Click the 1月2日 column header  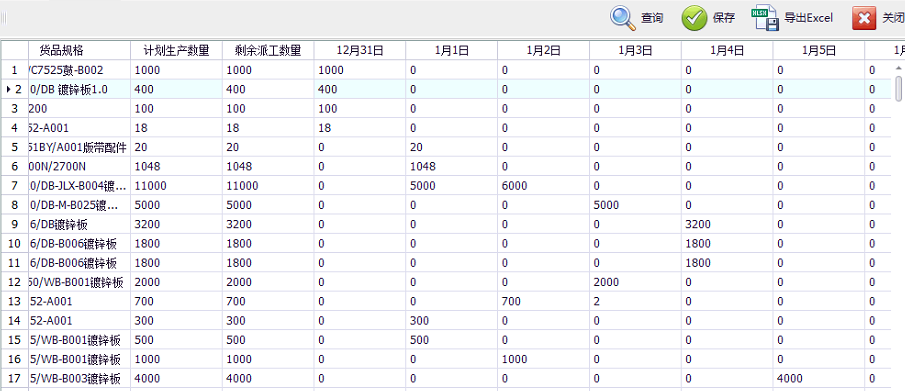pyautogui.click(x=544, y=50)
